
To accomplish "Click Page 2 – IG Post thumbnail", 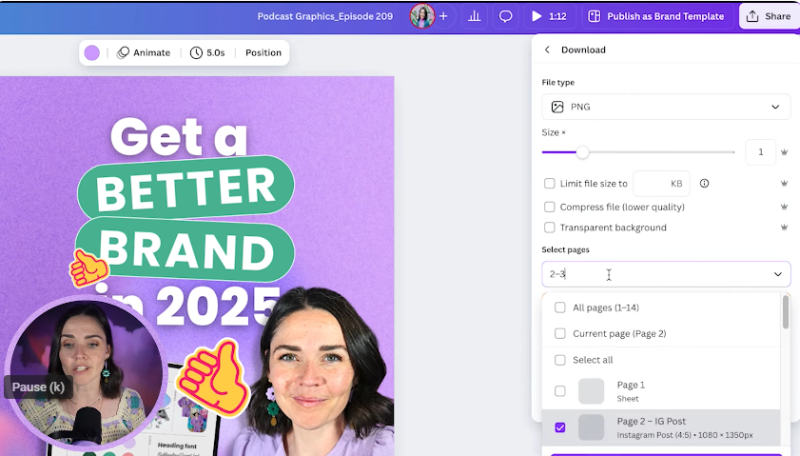I will (591, 427).
